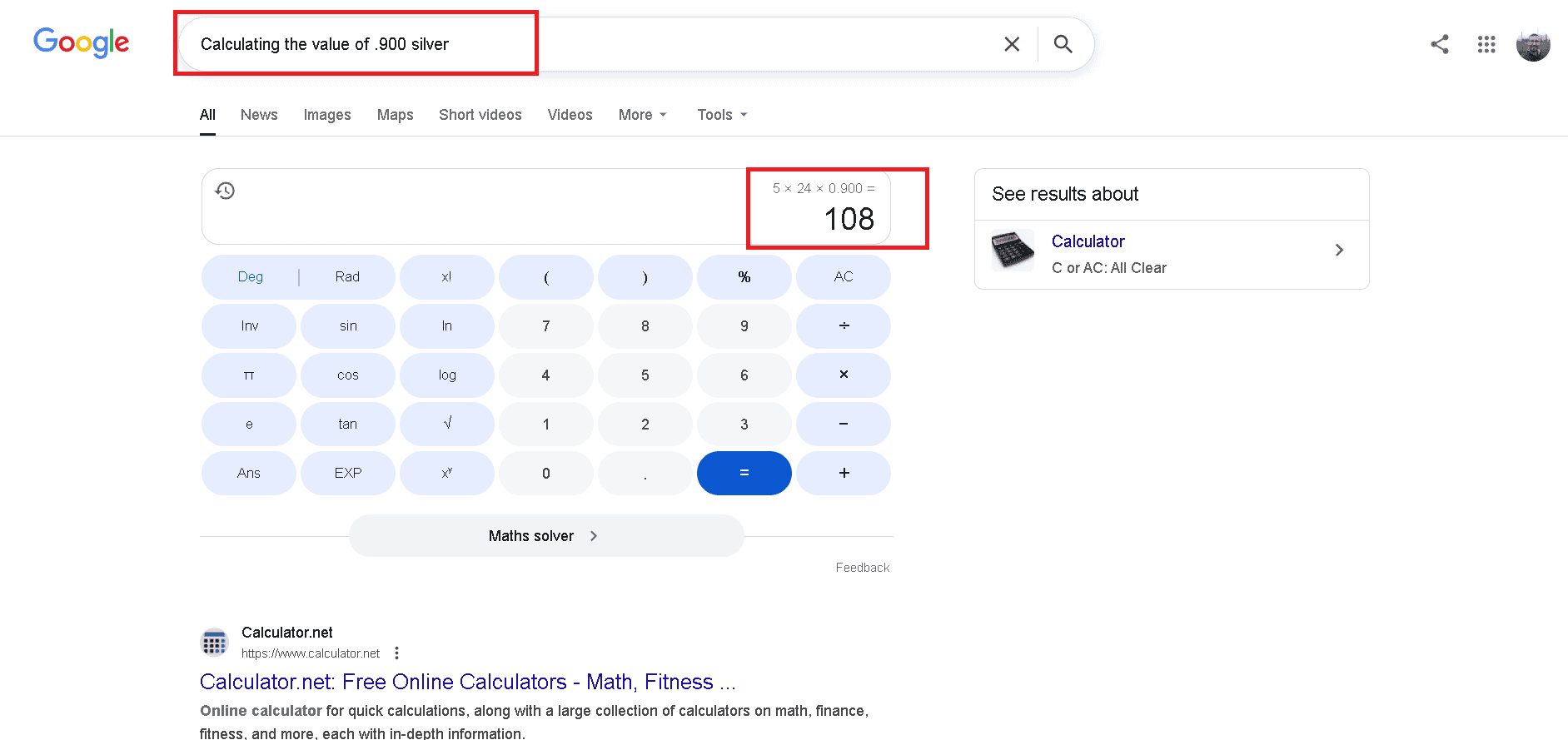Toggle the Inv function key
1568x740 pixels.
click(248, 325)
